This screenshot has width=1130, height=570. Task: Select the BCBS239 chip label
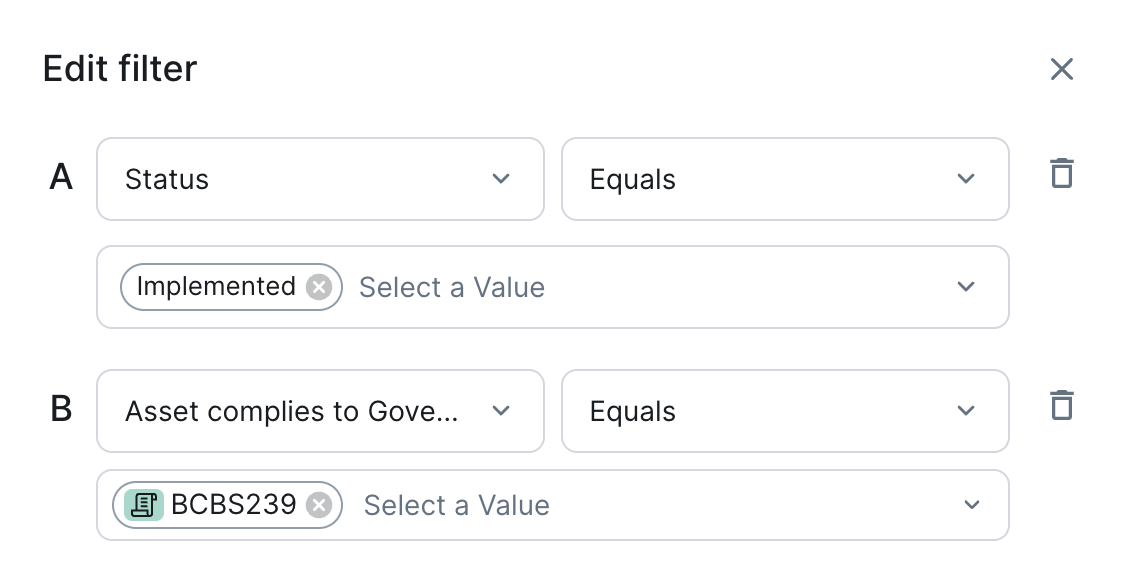[233, 504]
